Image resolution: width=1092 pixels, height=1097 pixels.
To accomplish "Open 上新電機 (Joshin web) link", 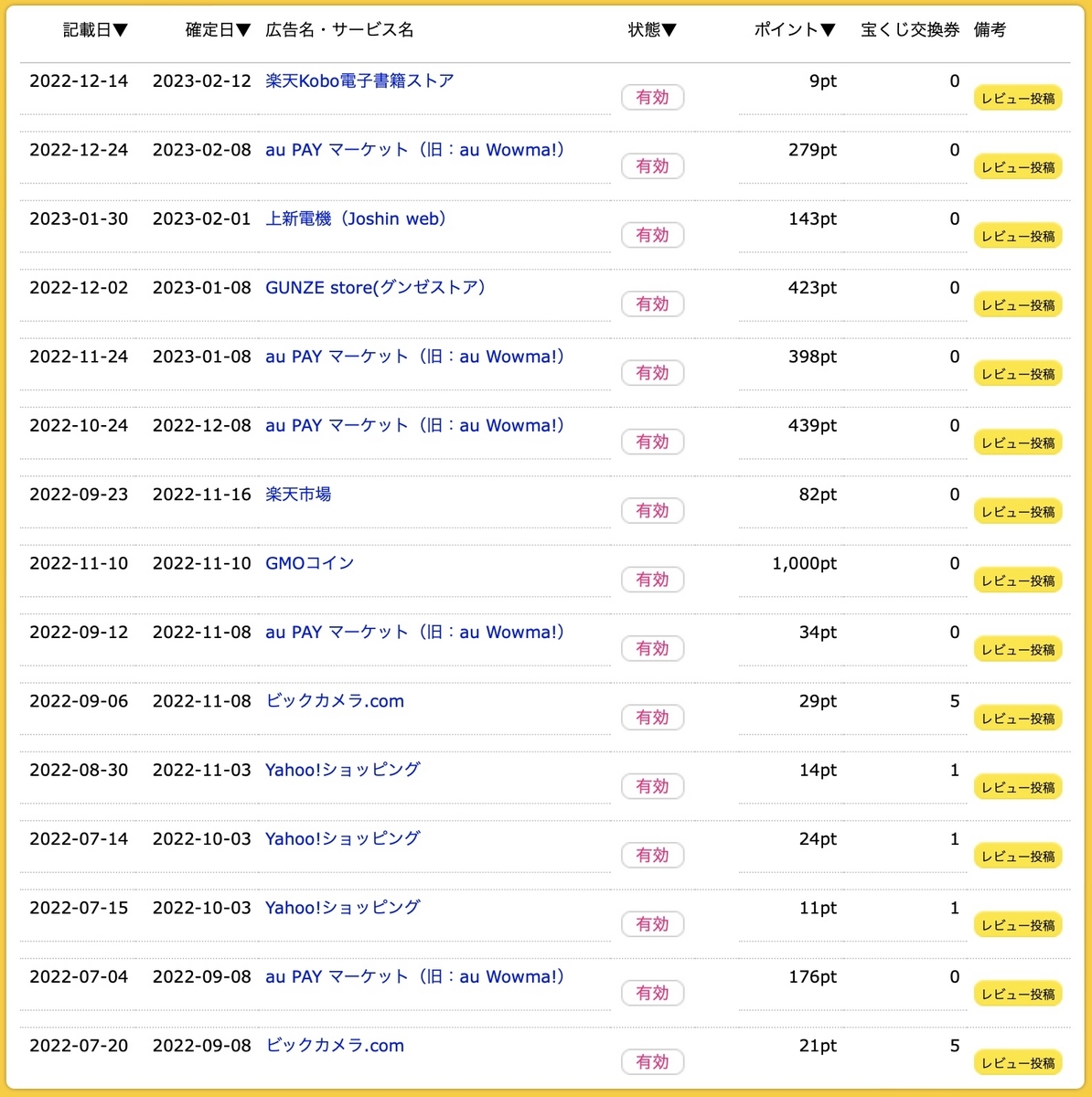I will click(x=356, y=218).
